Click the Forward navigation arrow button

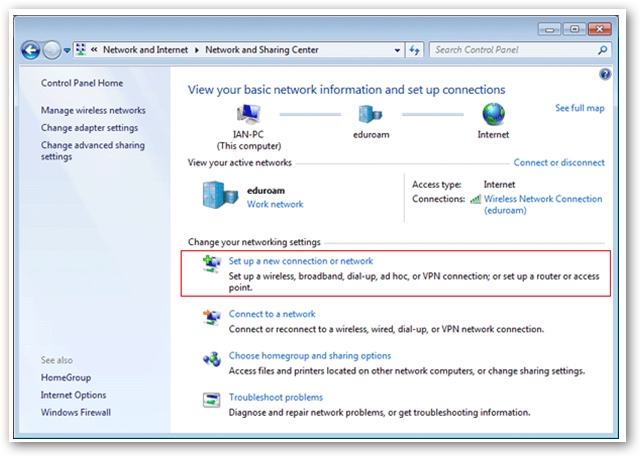pyautogui.click(x=52, y=50)
